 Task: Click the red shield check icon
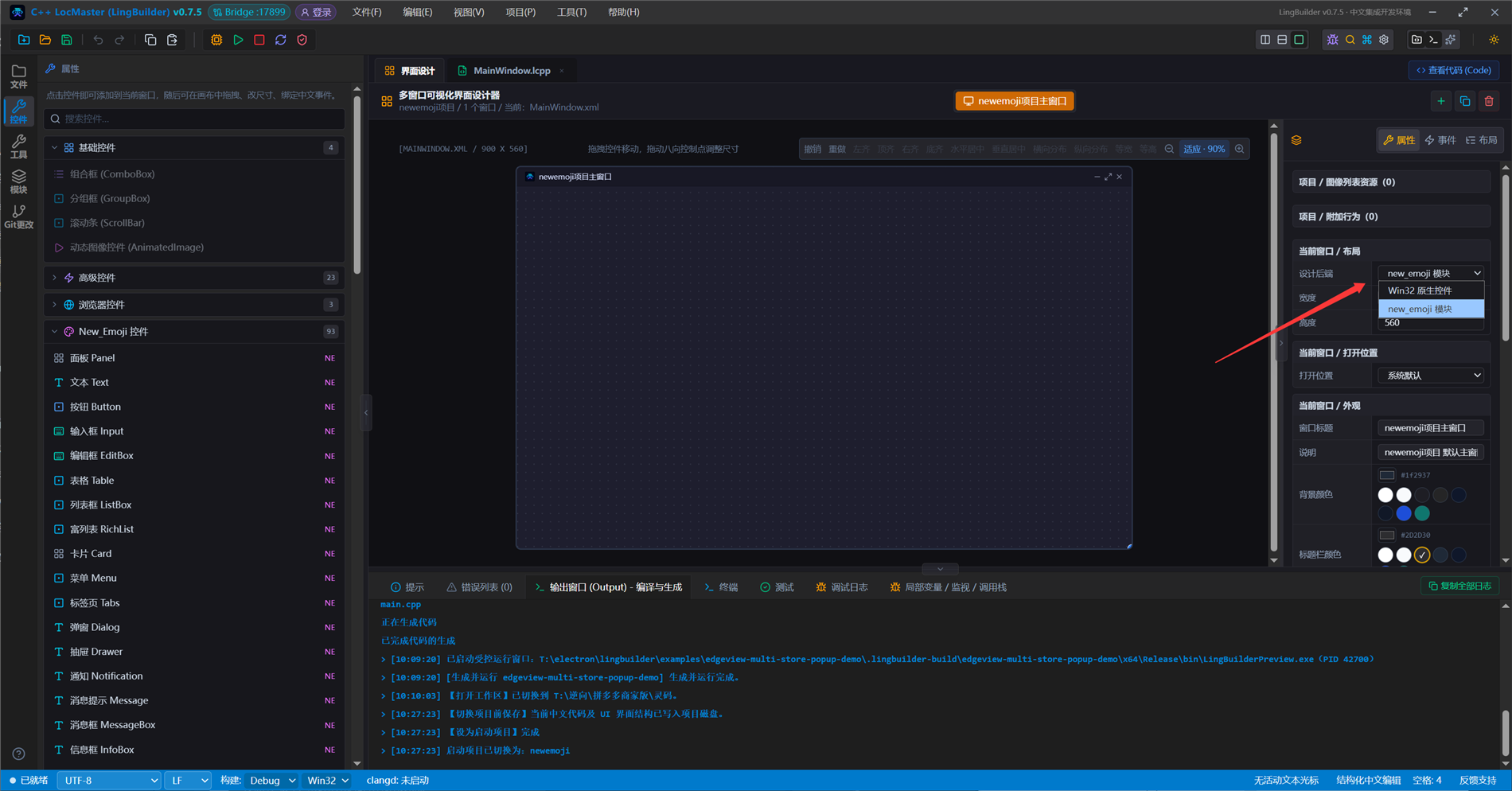click(x=302, y=40)
